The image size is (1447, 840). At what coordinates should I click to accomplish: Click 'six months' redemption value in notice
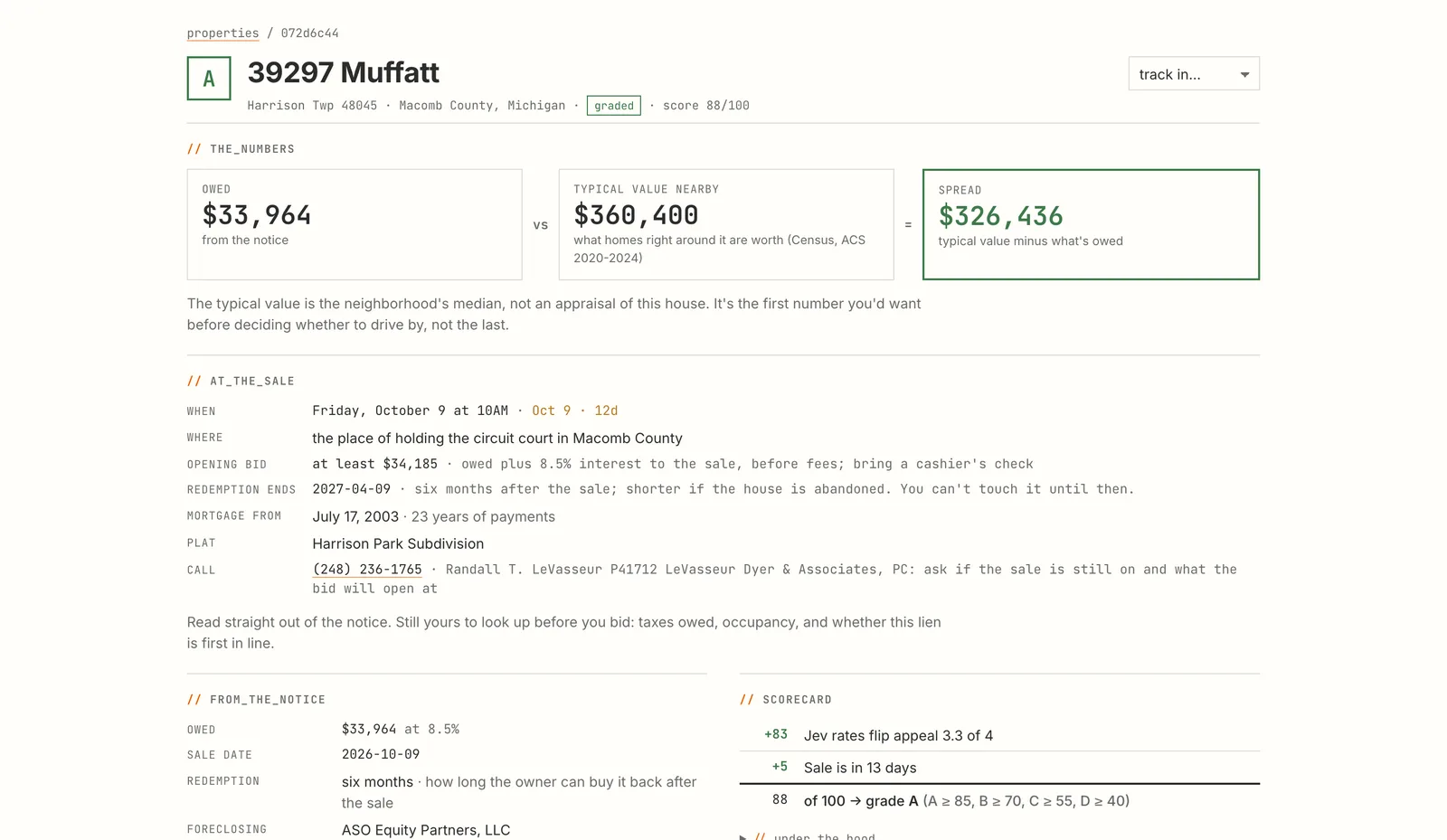click(377, 782)
